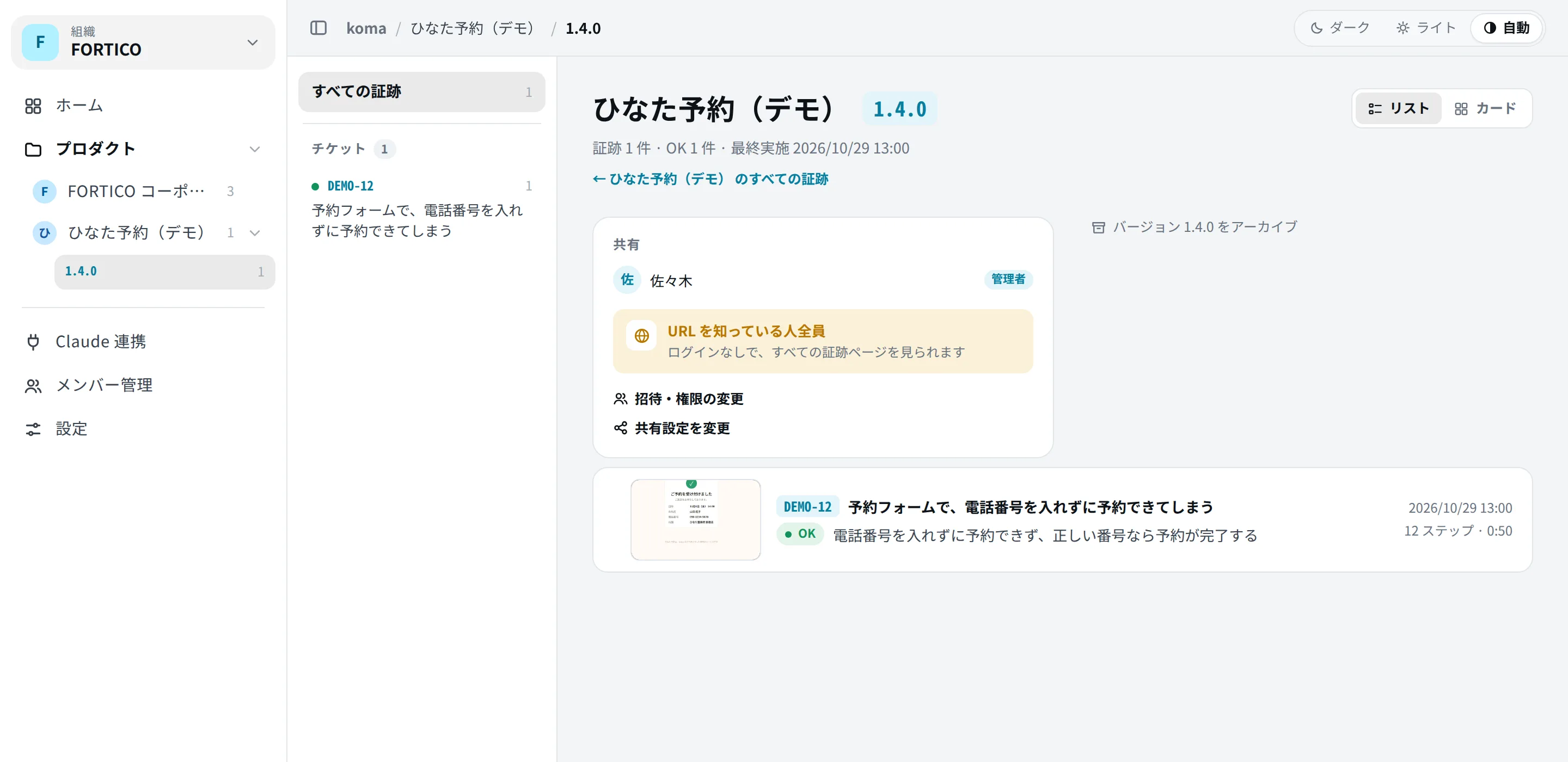This screenshot has width=1568, height=762.
Task: Set theme to 自動
Action: click(1507, 28)
